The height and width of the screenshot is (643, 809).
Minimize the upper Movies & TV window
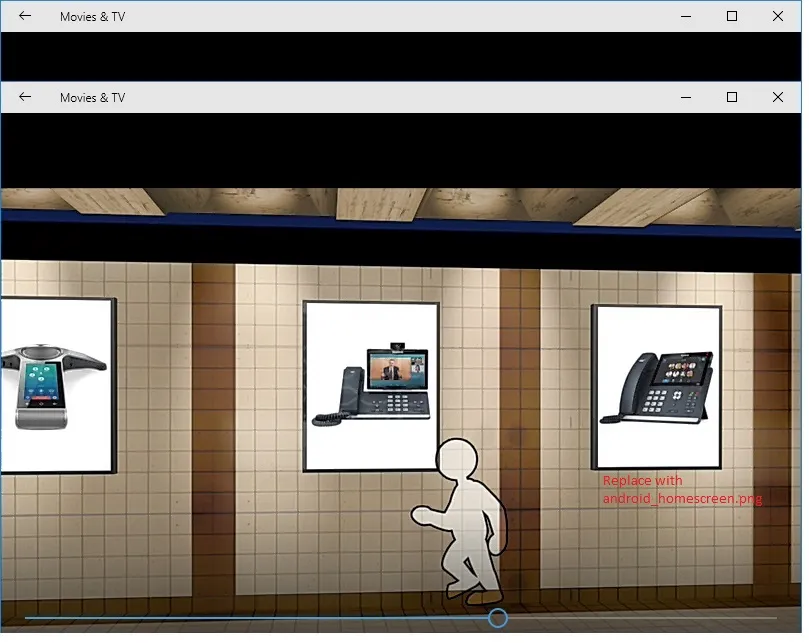coord(686,16)
